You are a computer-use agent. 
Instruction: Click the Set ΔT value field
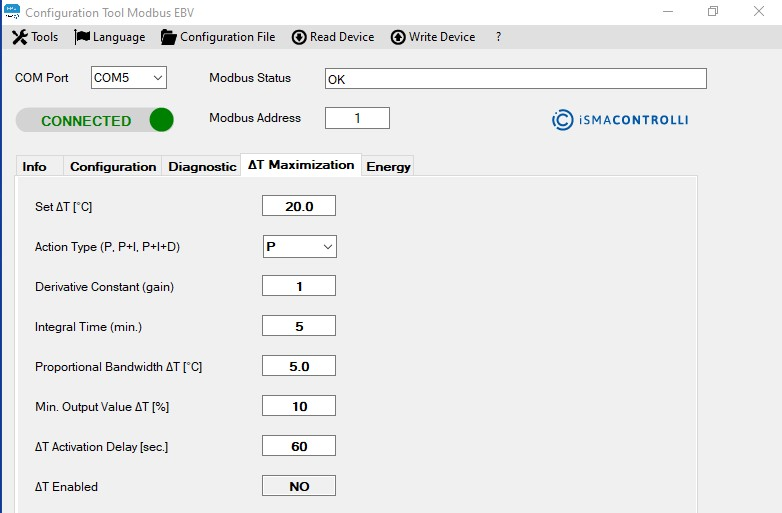299,206
